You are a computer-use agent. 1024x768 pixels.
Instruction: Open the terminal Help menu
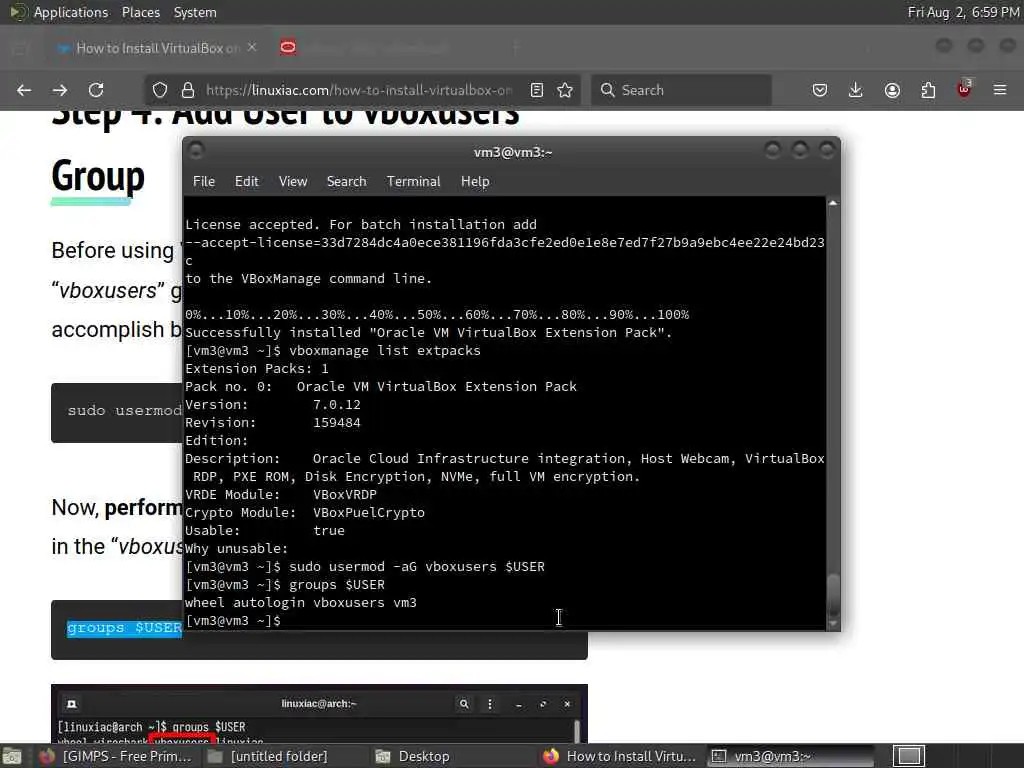[x=475, y=182]
